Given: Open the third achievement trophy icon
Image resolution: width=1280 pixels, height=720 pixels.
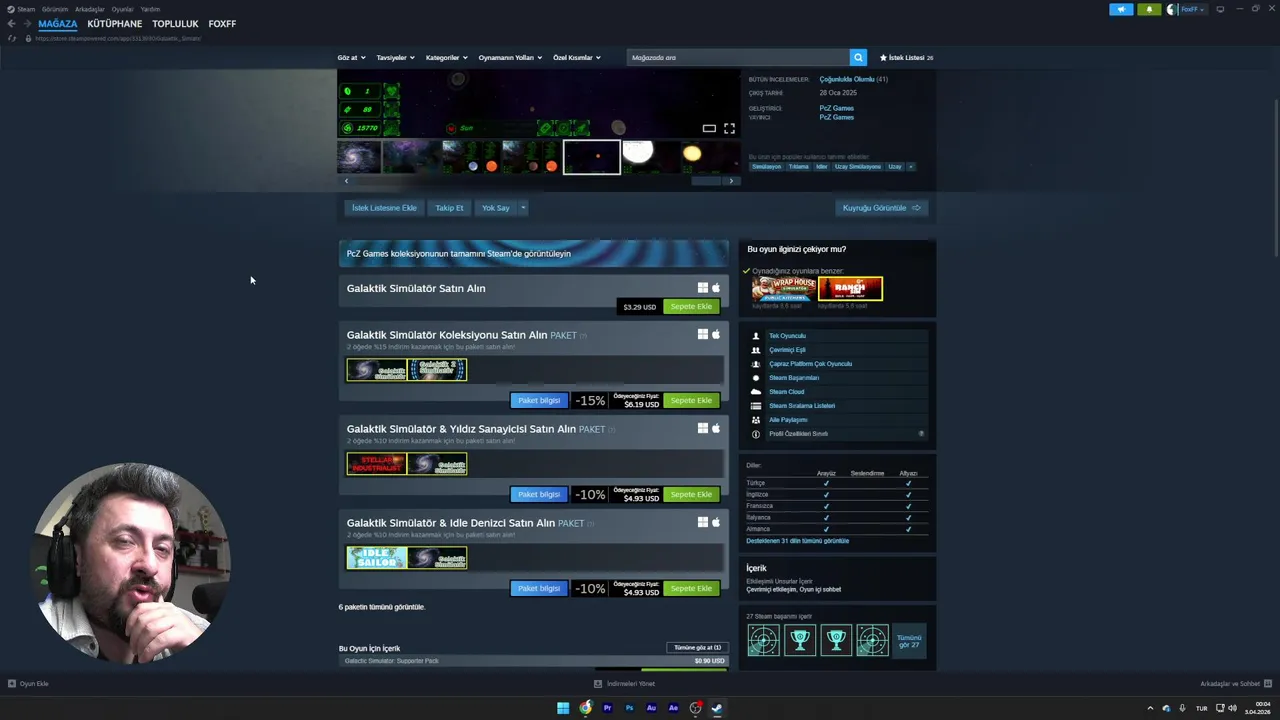Looking at the screenshot, I should tap(836, 640).
